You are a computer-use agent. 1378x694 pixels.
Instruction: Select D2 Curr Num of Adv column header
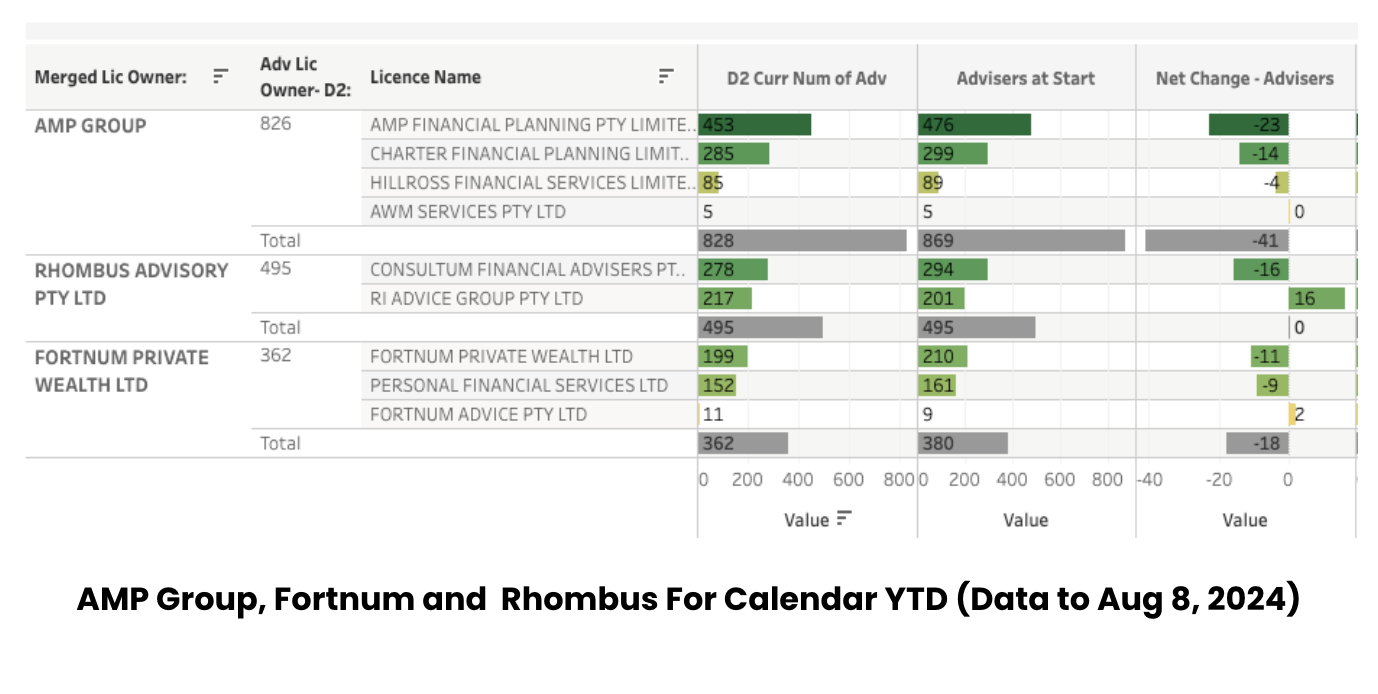(806, 78)
